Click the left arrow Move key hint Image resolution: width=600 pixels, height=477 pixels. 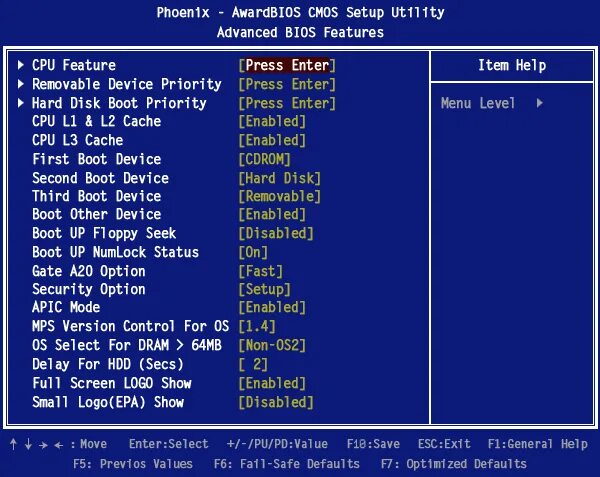pos(58,445)
